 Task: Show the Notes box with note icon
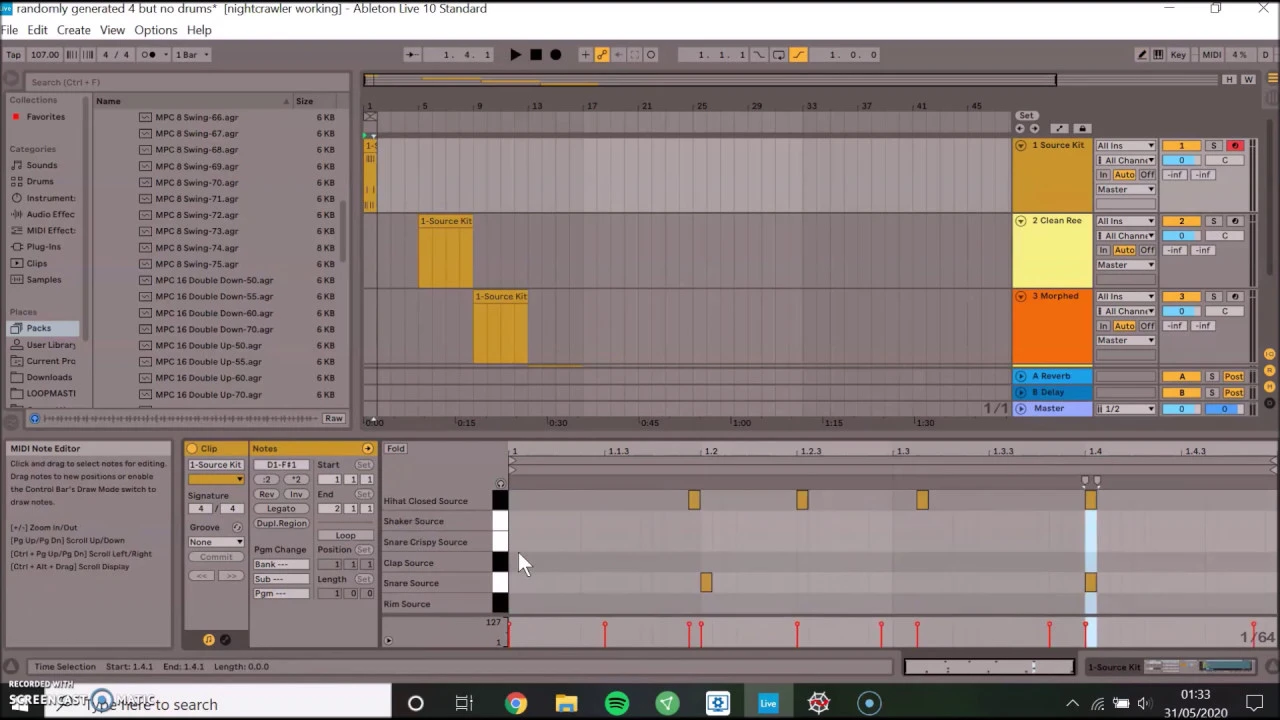tap(209, 640)
